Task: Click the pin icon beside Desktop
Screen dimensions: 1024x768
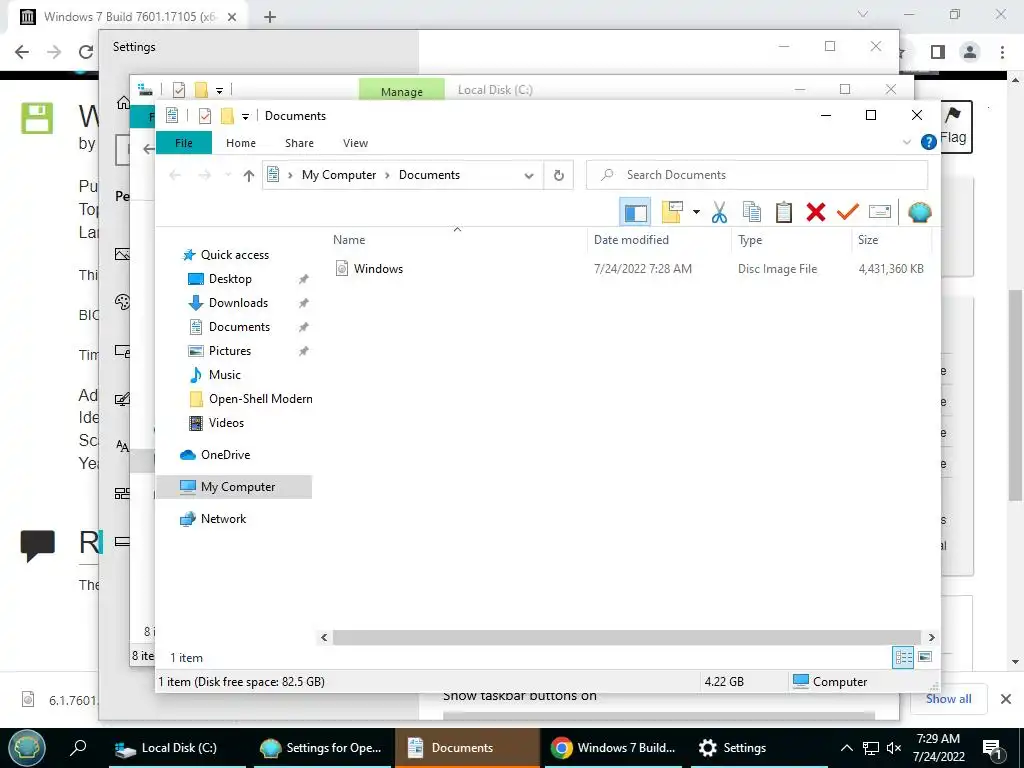Action: [x=303, y=280]
